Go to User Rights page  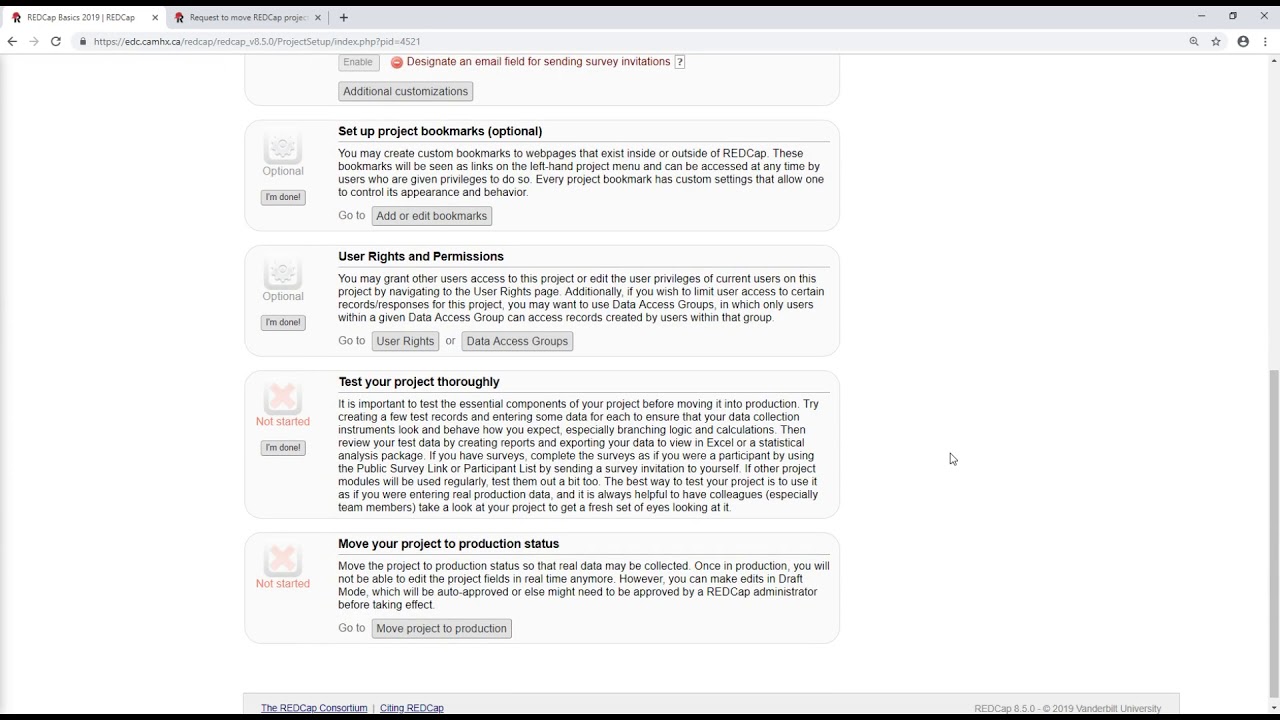coord(405,341)
